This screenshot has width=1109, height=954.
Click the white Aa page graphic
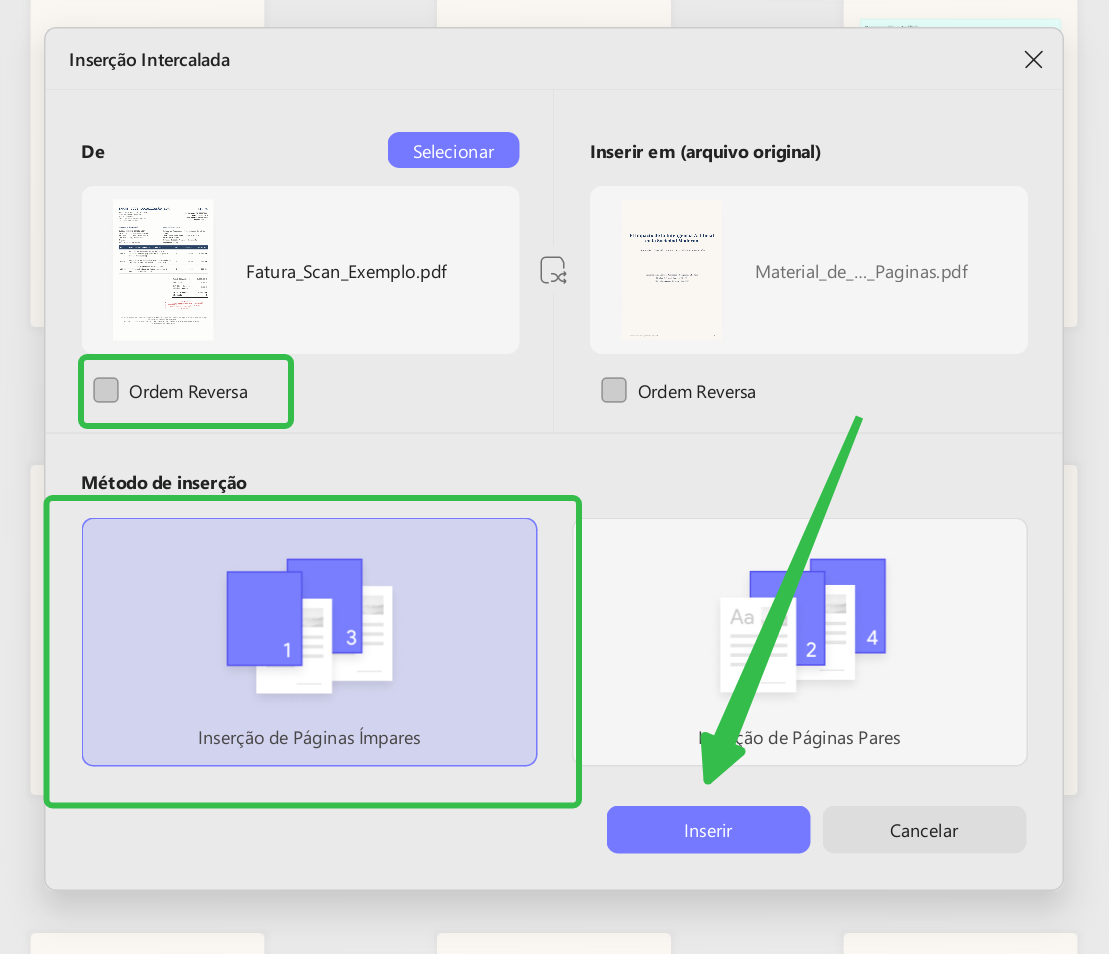753,645
